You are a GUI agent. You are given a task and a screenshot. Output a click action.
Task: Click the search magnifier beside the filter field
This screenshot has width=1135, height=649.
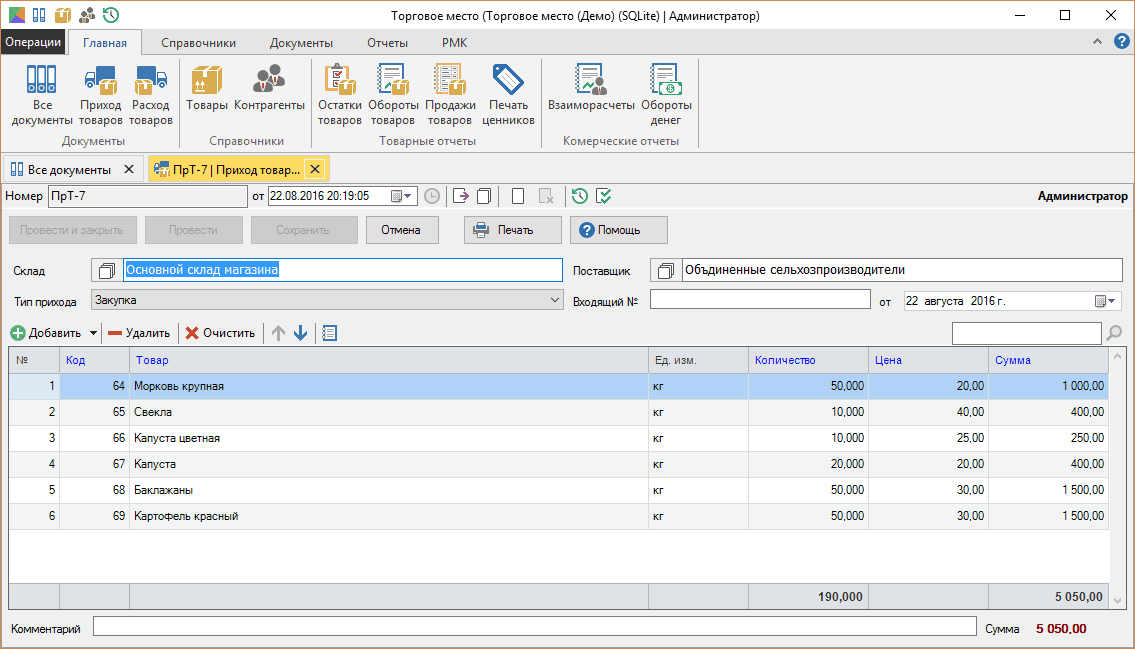coord(1114,333)
